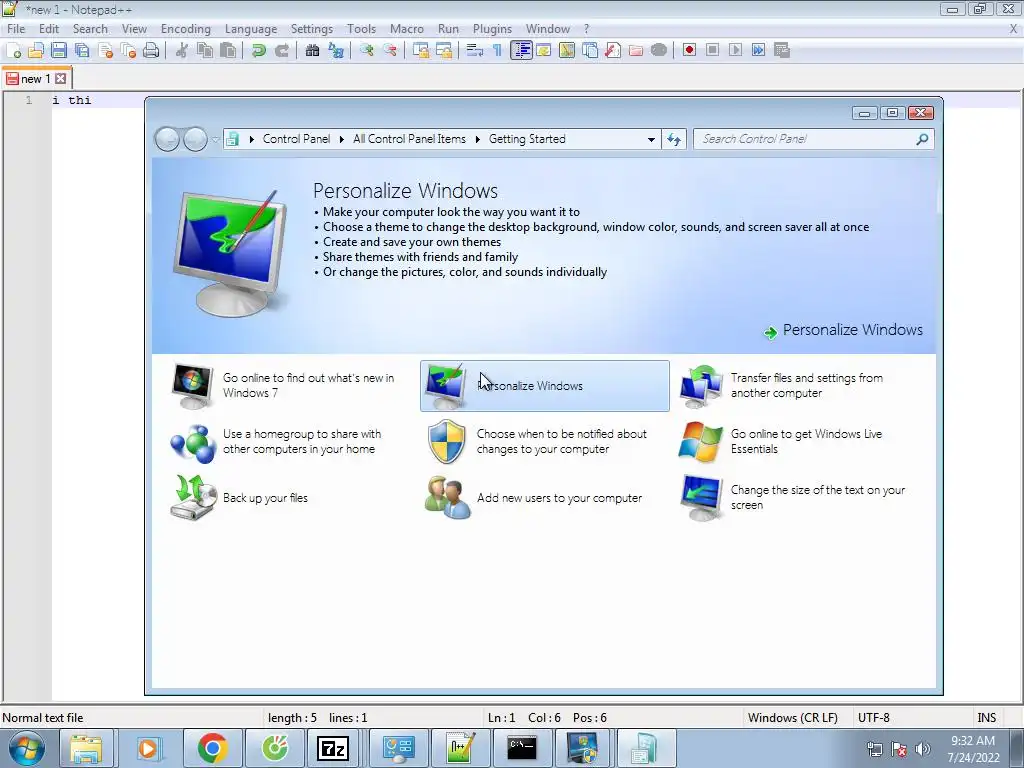
Task: Open the File menu
Action: click(x=16, y=29)
